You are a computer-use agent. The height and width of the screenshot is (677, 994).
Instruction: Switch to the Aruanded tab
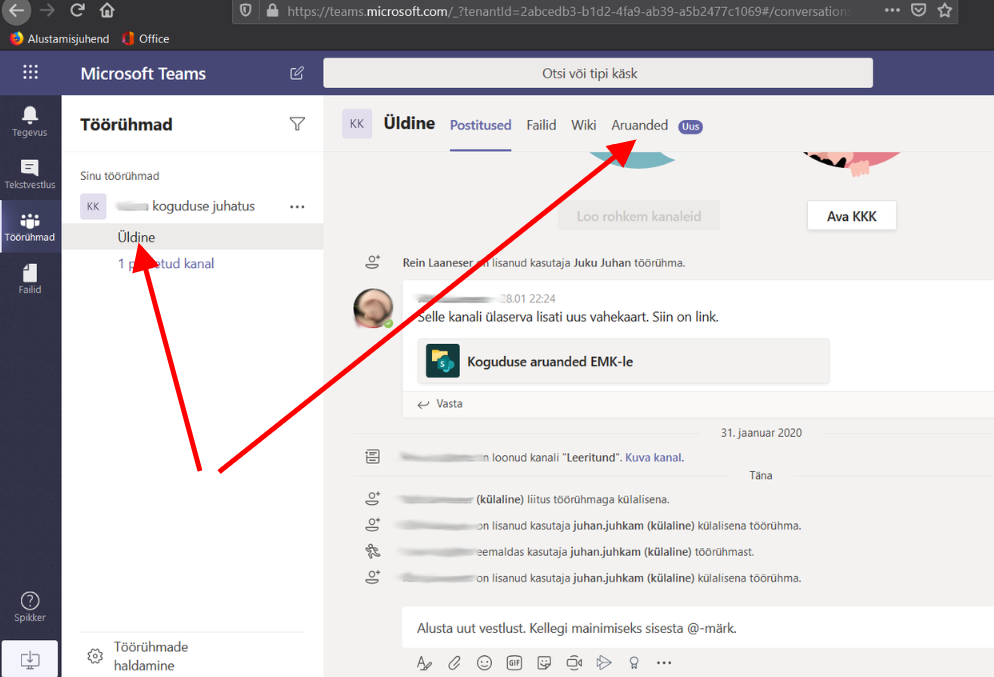[x=639, y=125]
